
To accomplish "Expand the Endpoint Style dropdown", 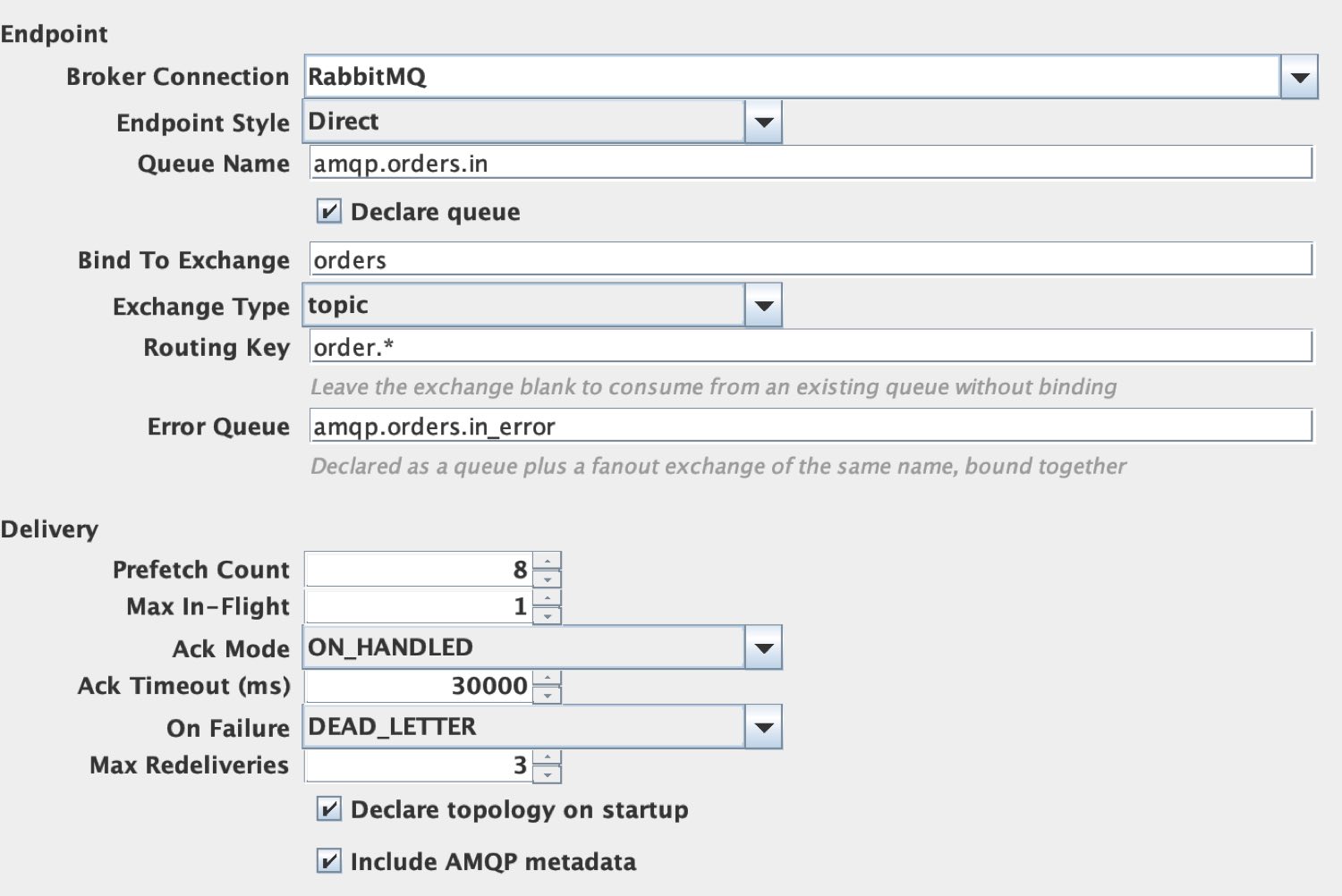I will (x=763, y=122).
